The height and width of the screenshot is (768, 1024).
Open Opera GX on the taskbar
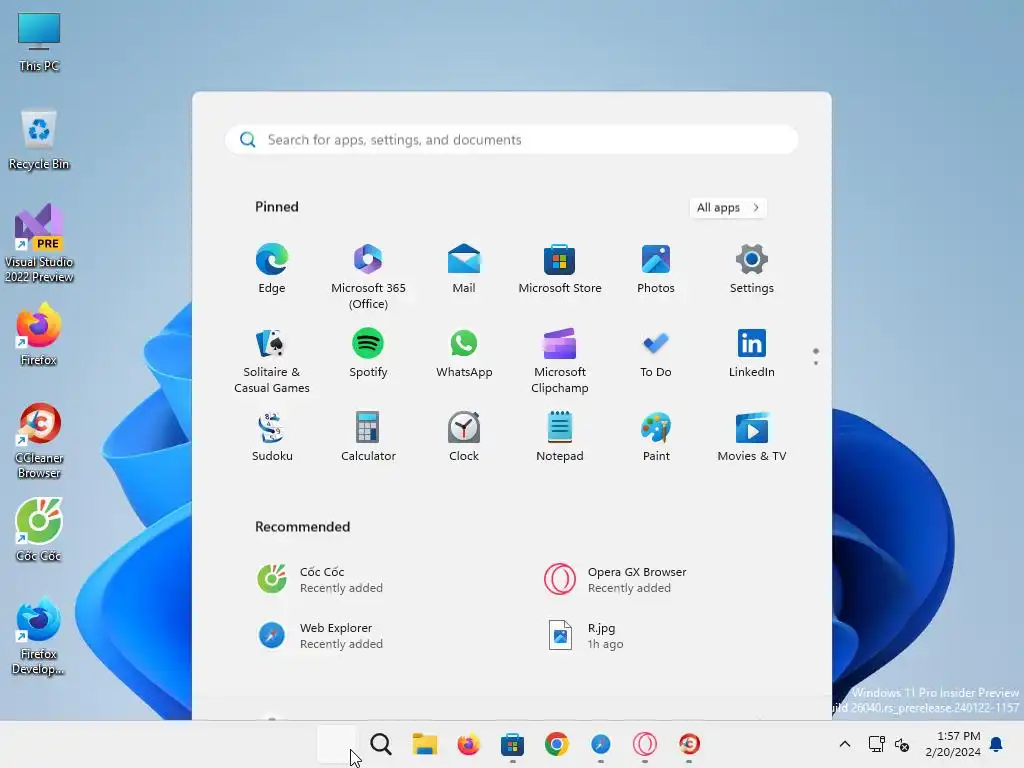point(645,744)
